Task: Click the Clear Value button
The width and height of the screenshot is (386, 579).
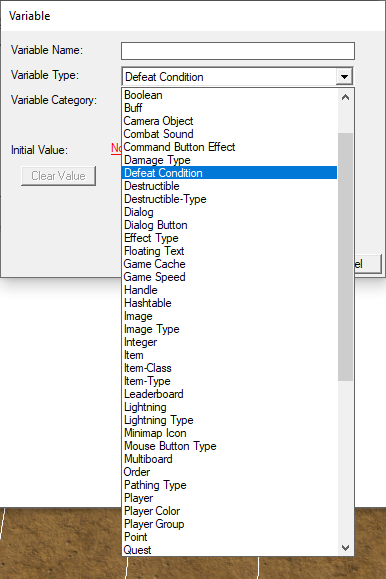Action: click(x=58, y=176)
